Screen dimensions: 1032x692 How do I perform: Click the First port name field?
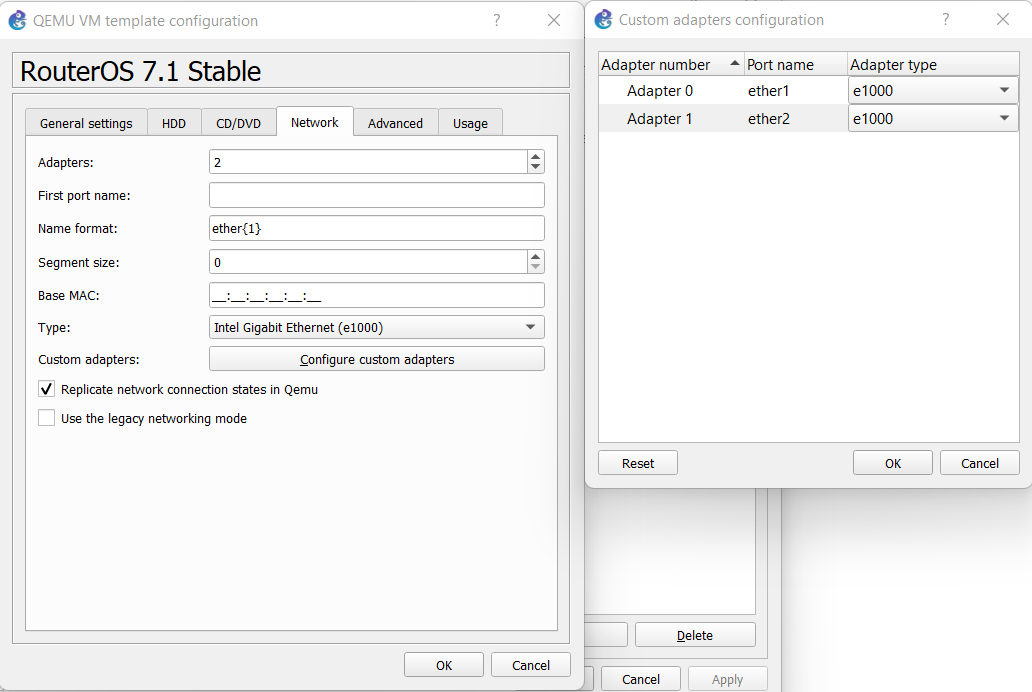tap(376, 195)
